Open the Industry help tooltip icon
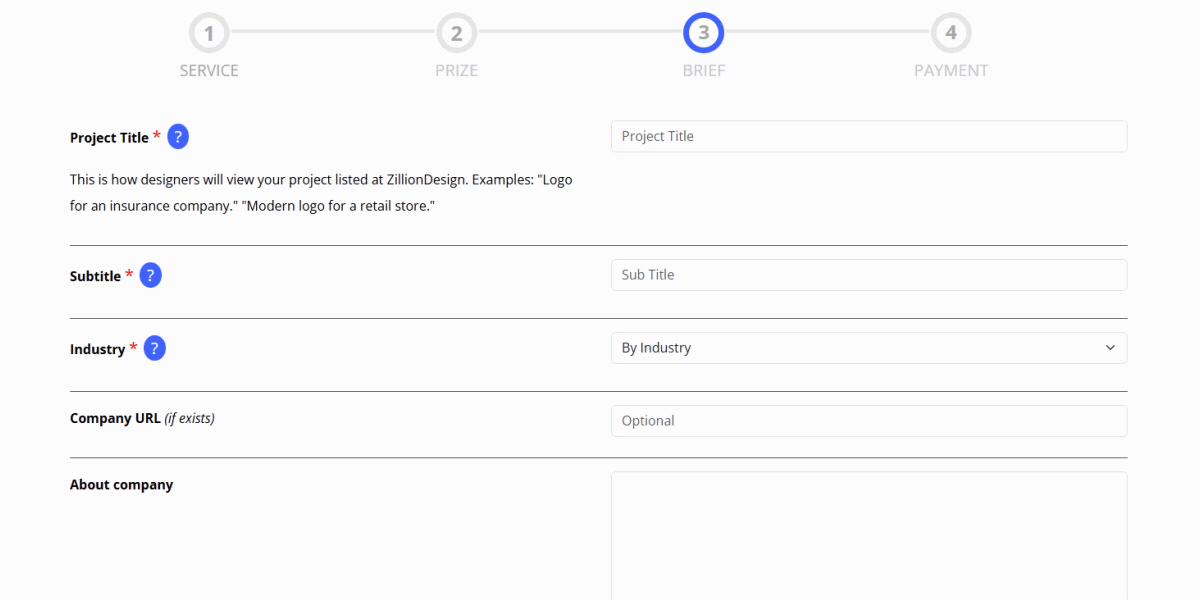This screenshot has height=600, width=1200. pos(154,348)
